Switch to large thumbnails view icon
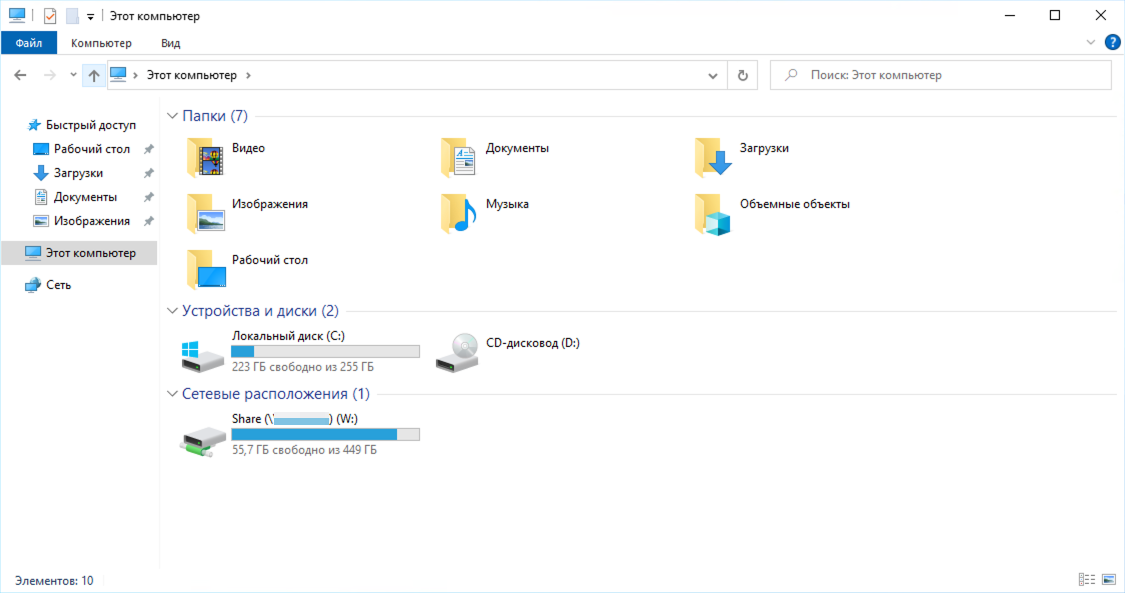This screenshot has width=1125, height=593. pos(1109,580)
